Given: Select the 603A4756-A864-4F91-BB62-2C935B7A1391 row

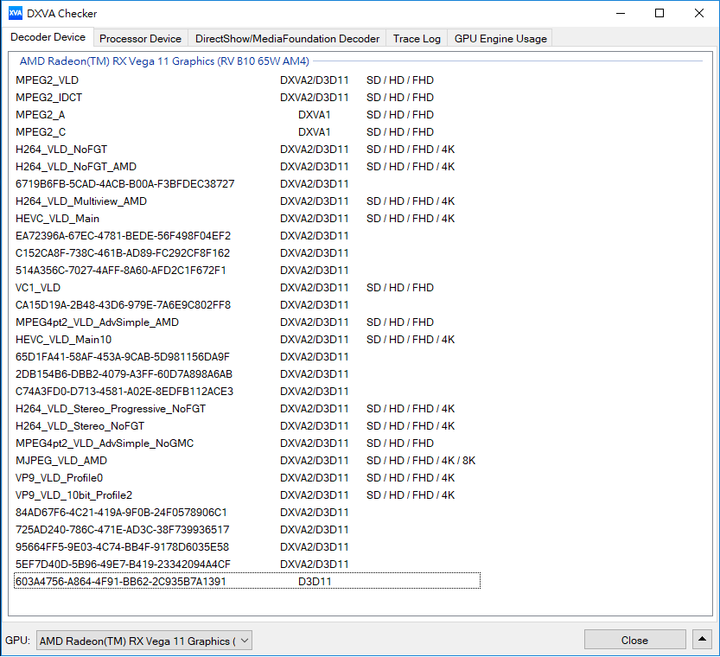Looking at the screenshot, I should tap(247, 582).
